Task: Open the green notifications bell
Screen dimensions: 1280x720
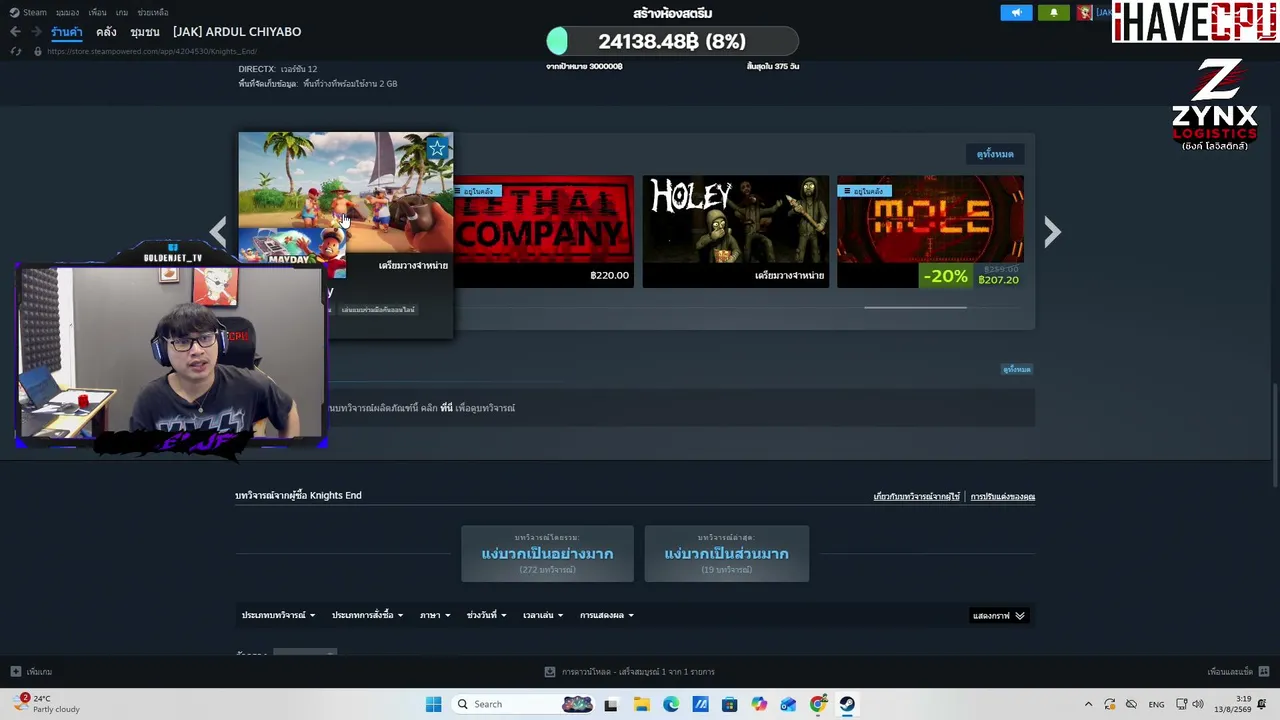Action: [x=1053, y=13]
